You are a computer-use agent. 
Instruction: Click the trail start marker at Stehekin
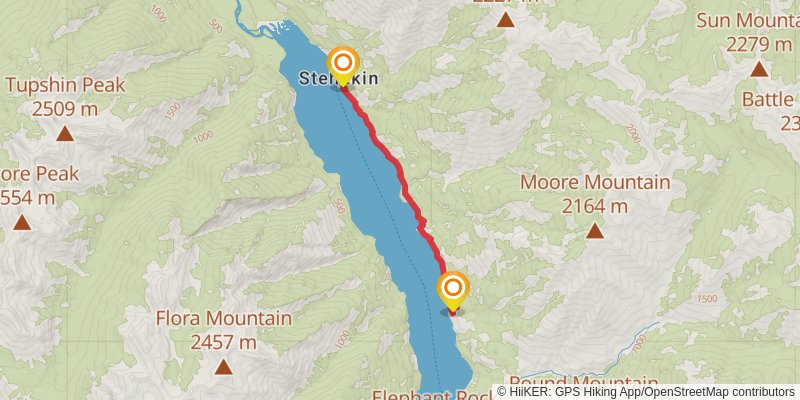(x=343, y=66)
